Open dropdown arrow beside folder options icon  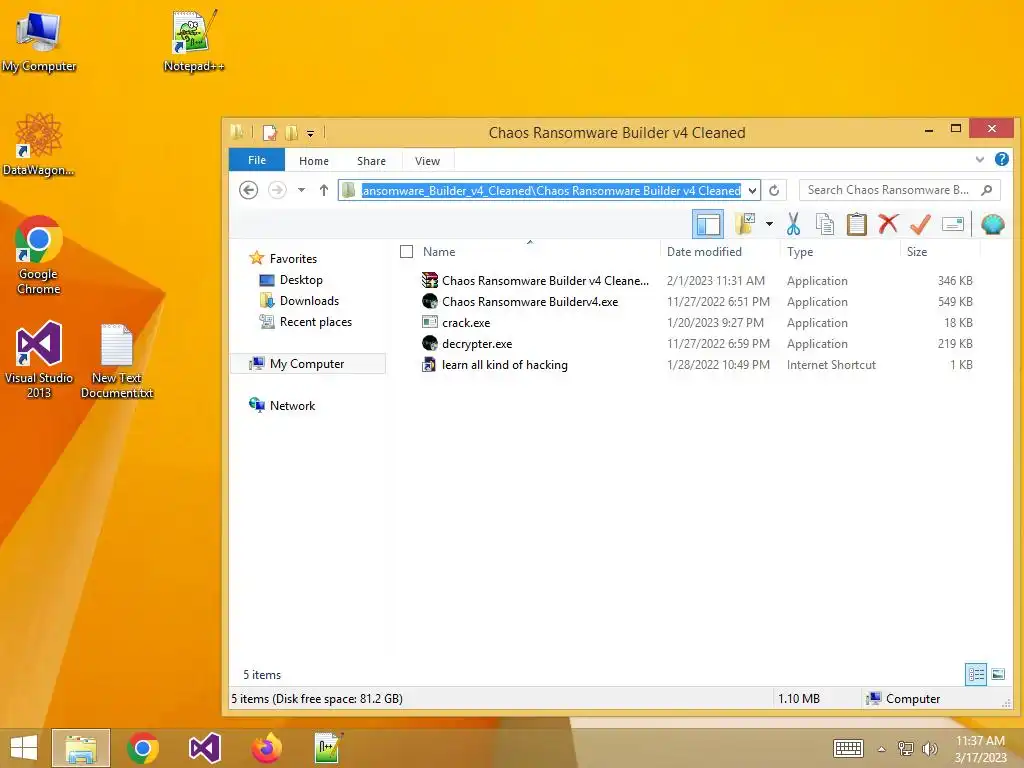coord(769,225)
